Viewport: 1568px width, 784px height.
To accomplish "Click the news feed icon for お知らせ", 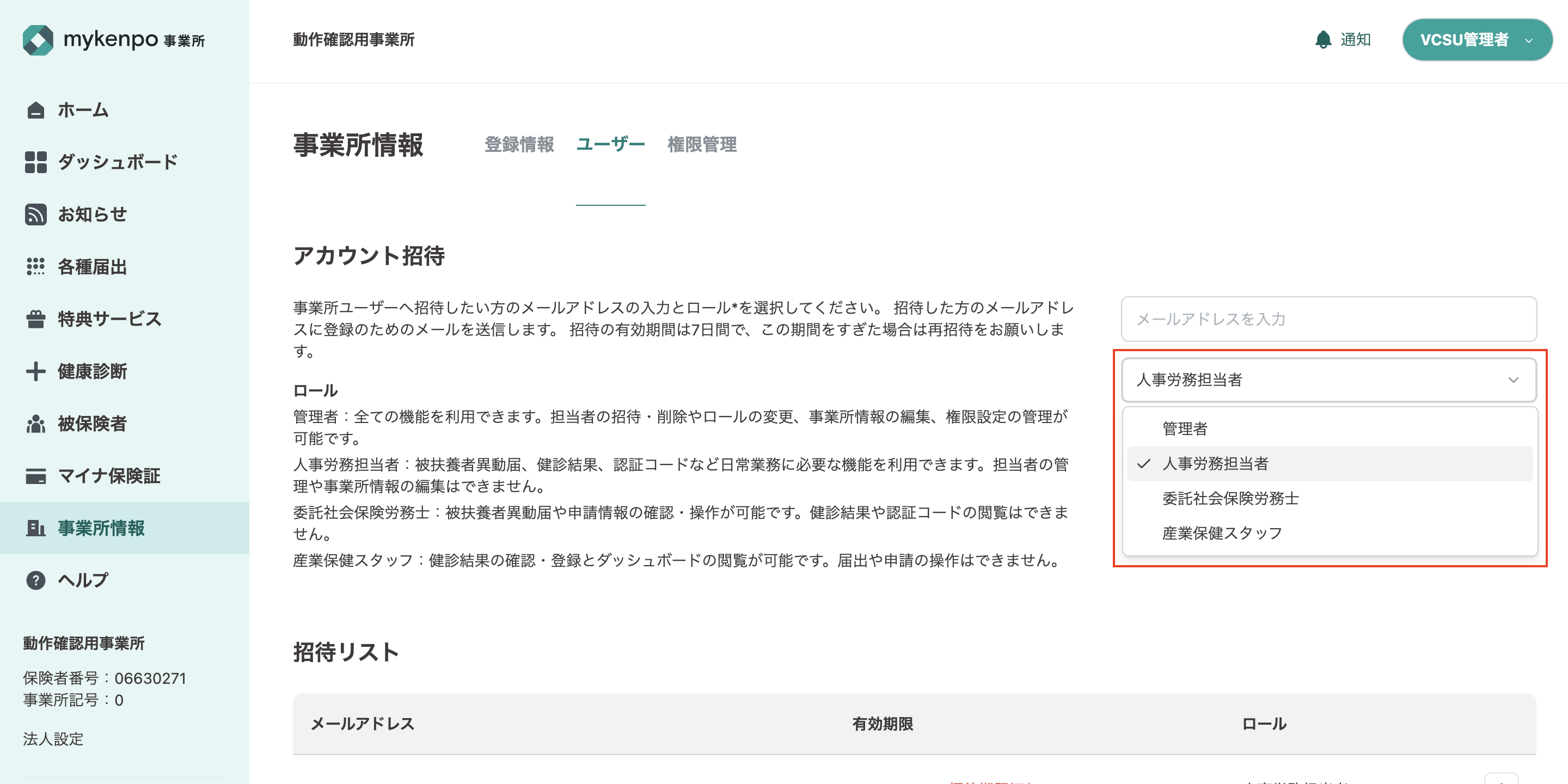I will pos(35,215).
